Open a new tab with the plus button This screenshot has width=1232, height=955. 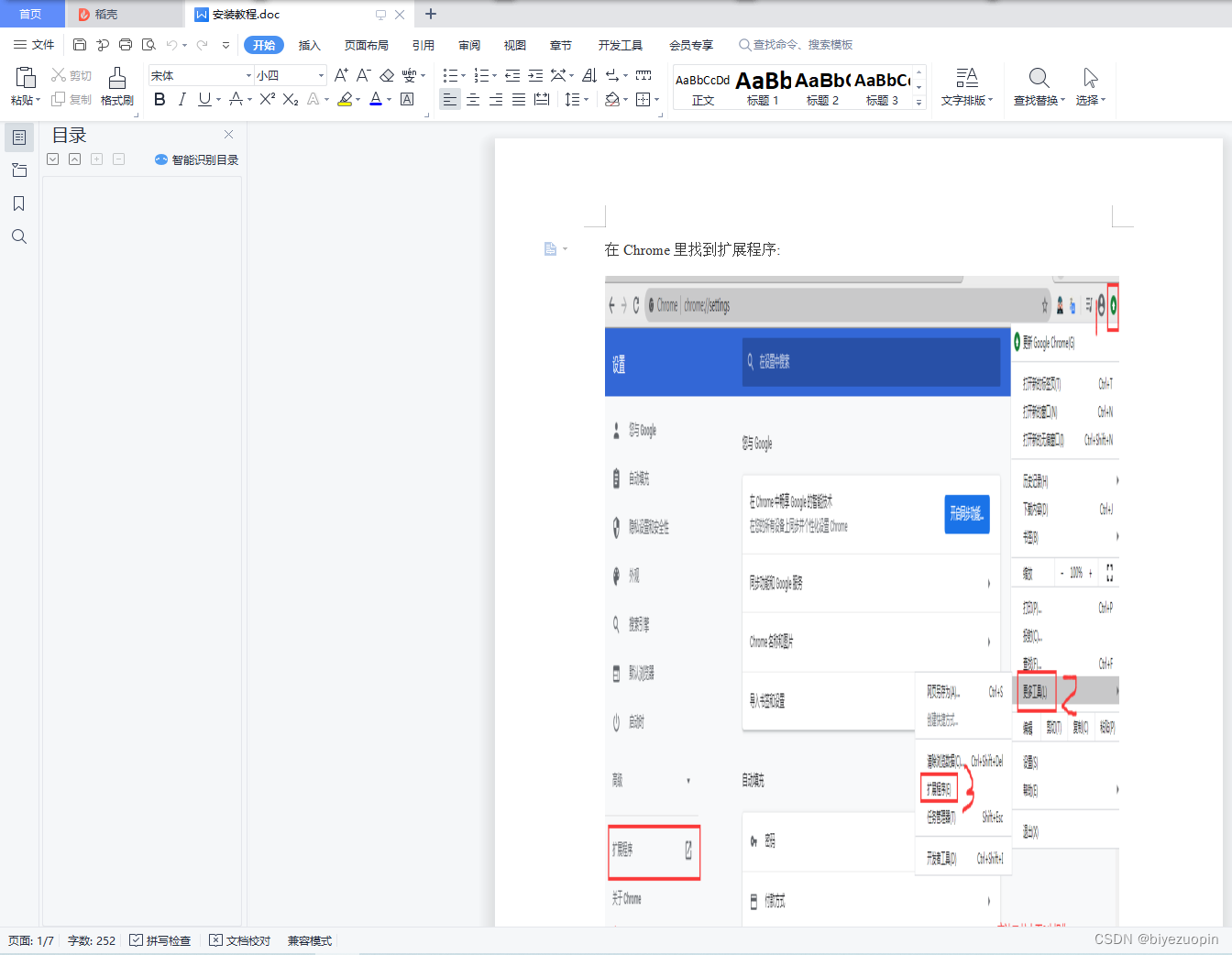click(x=431, y=14)
